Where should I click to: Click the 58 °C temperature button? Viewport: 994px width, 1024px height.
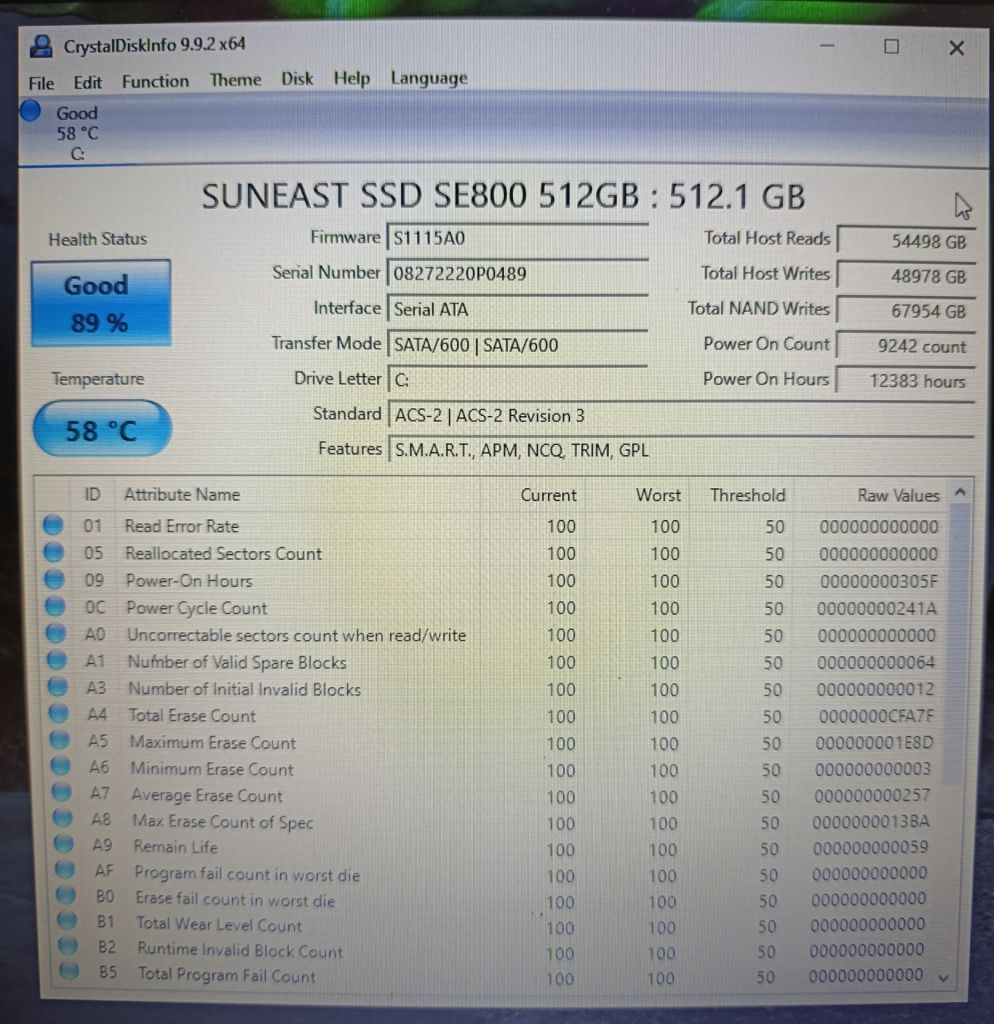tap(102, 429)
